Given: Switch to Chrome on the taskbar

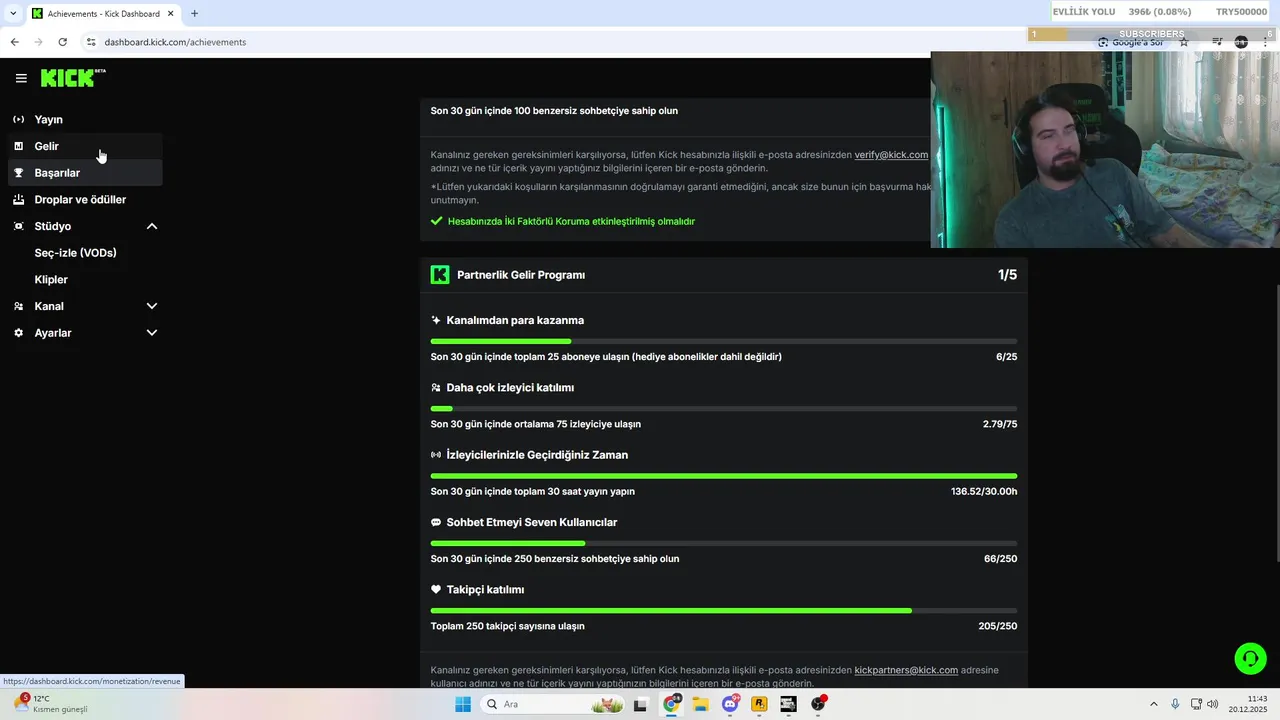Looking at the screenshot, I should pyautogui.click(x=671, y=704).
